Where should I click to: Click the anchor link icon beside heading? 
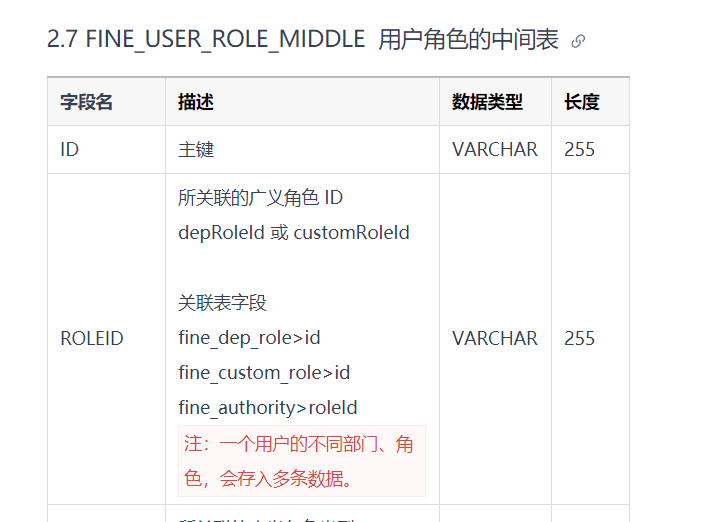(x=578, y=41)
